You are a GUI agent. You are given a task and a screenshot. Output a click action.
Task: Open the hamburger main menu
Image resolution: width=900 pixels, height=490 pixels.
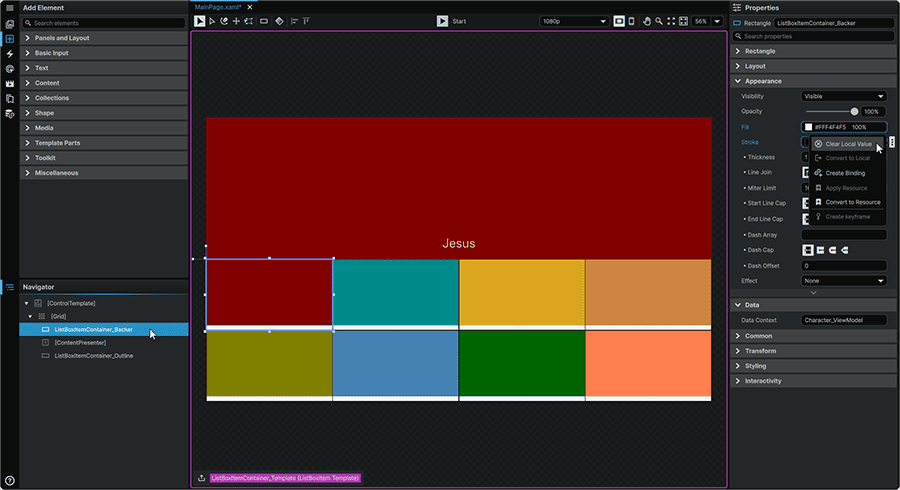pyautogui.click(x=9, y=8)
